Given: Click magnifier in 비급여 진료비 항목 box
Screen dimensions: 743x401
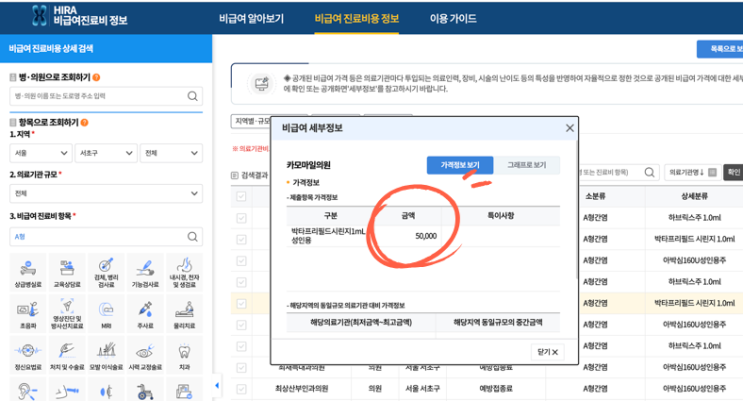Looking at the screenshot, I should 192,237.
